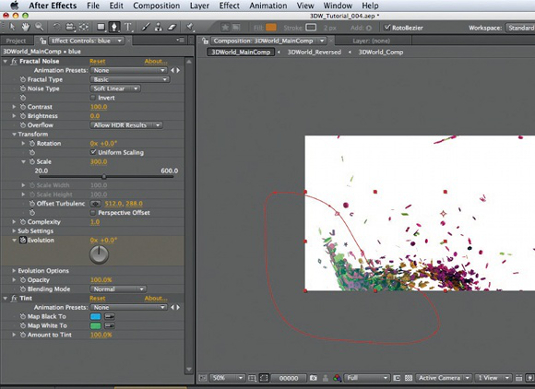Screen dimensions: 535x389
Task: Open About for Tint effect
Action: click(x=156, y=298)
